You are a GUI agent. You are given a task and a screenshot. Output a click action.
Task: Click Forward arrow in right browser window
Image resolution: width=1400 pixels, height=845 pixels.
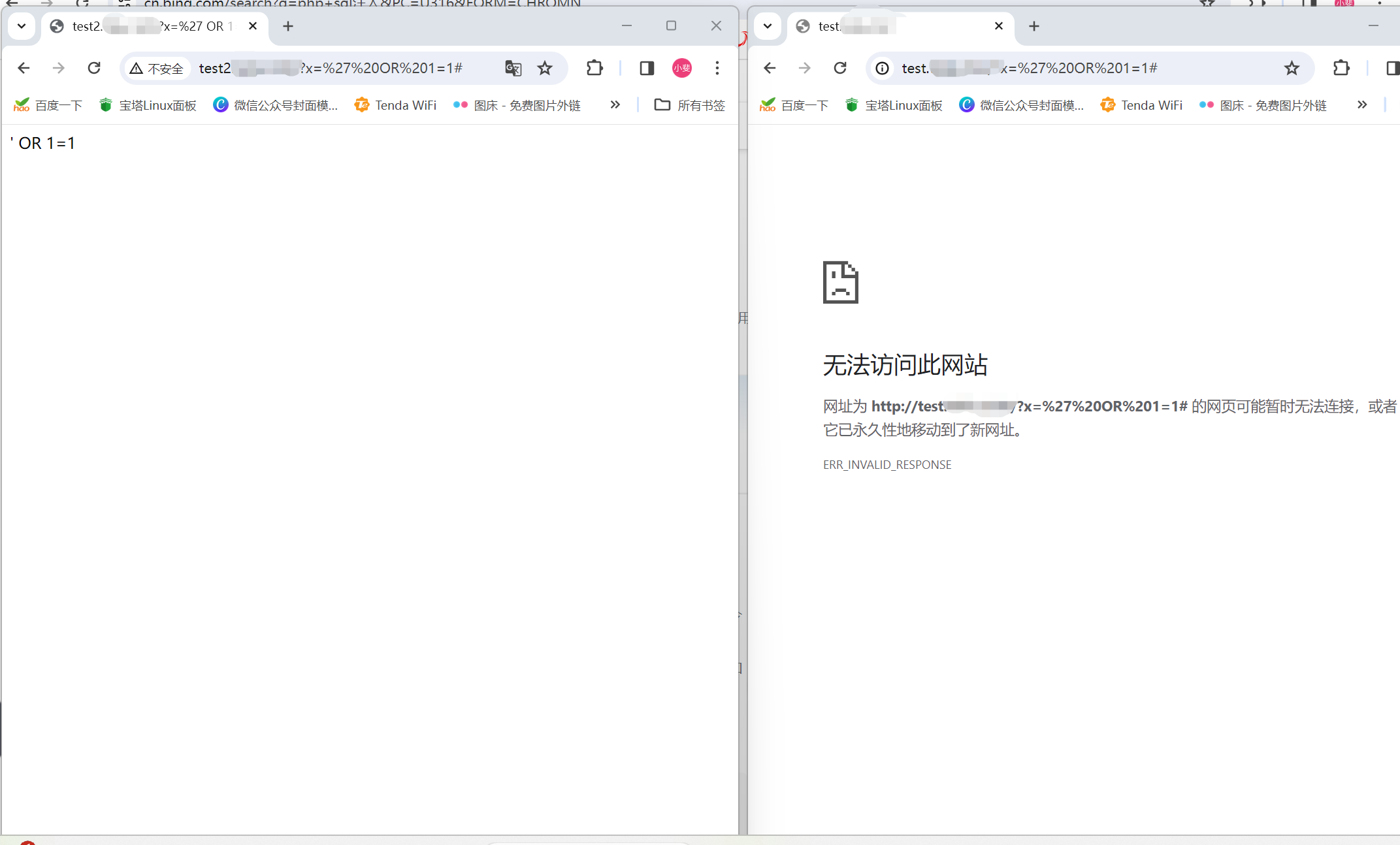click(805, 68)
